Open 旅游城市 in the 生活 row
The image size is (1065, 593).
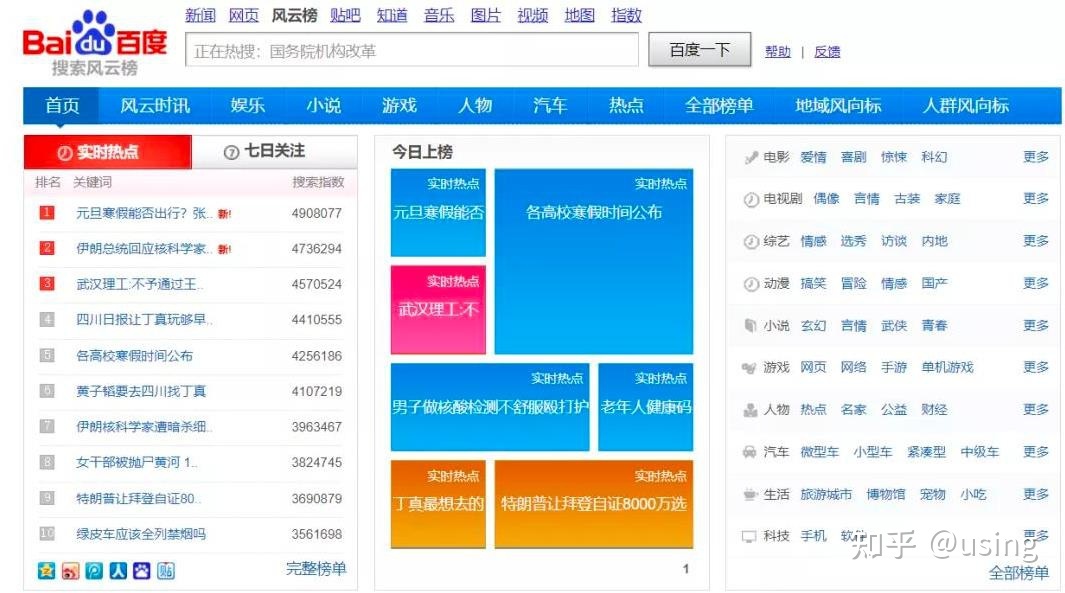click(826, 495)
